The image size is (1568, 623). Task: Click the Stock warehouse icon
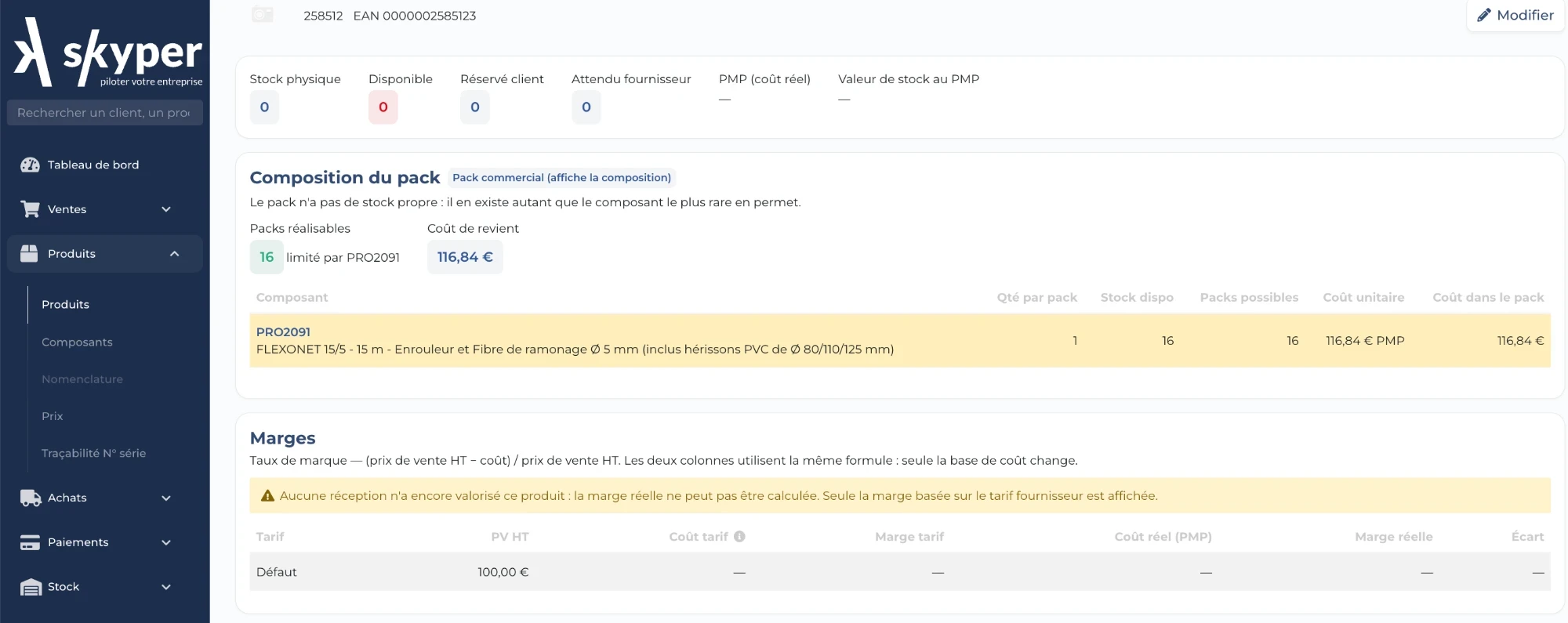[x=31, y=587]
